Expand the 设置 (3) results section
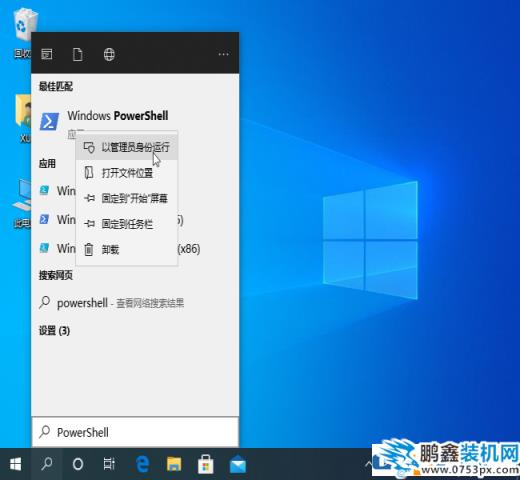 54,331
